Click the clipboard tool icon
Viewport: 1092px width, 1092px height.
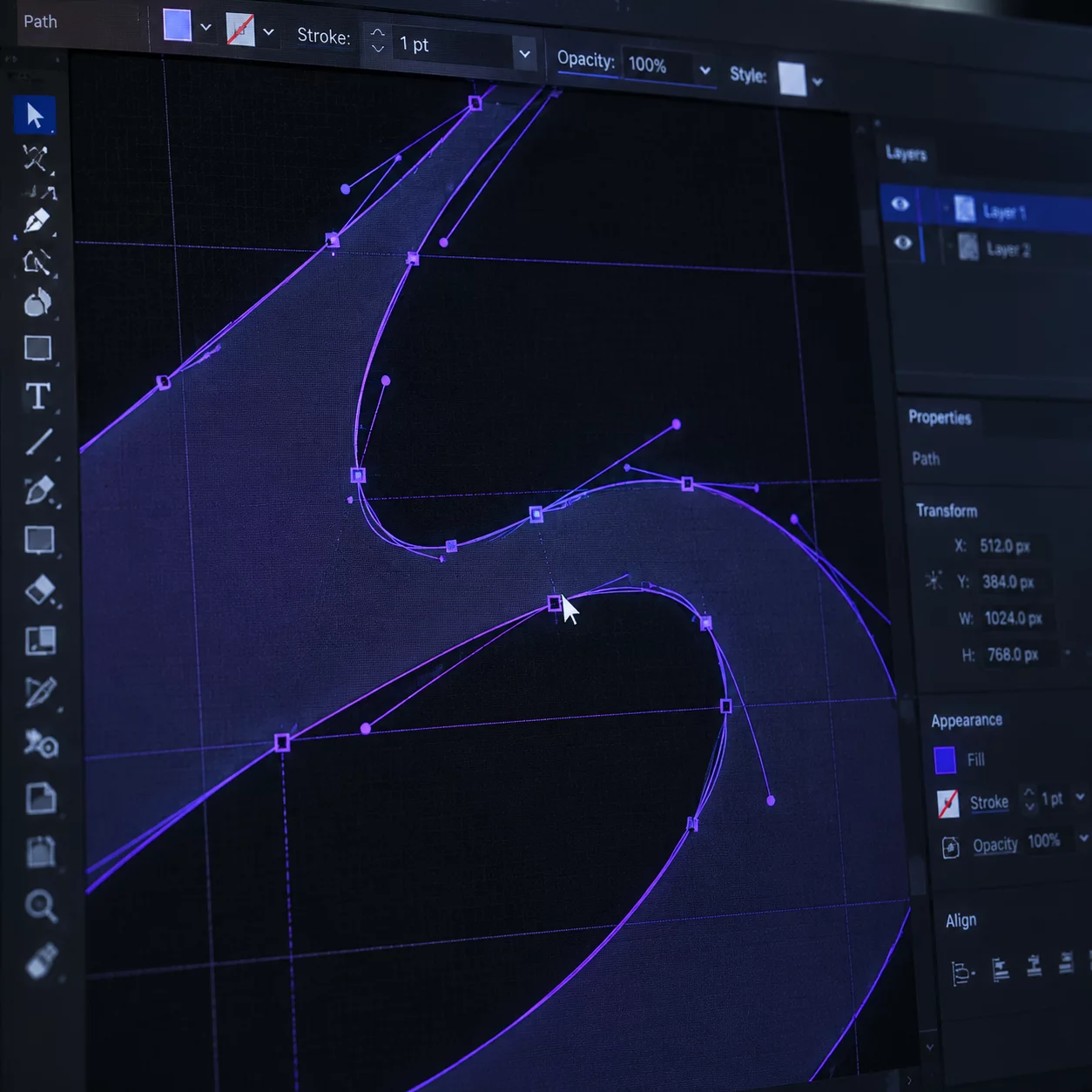(41, 852)
